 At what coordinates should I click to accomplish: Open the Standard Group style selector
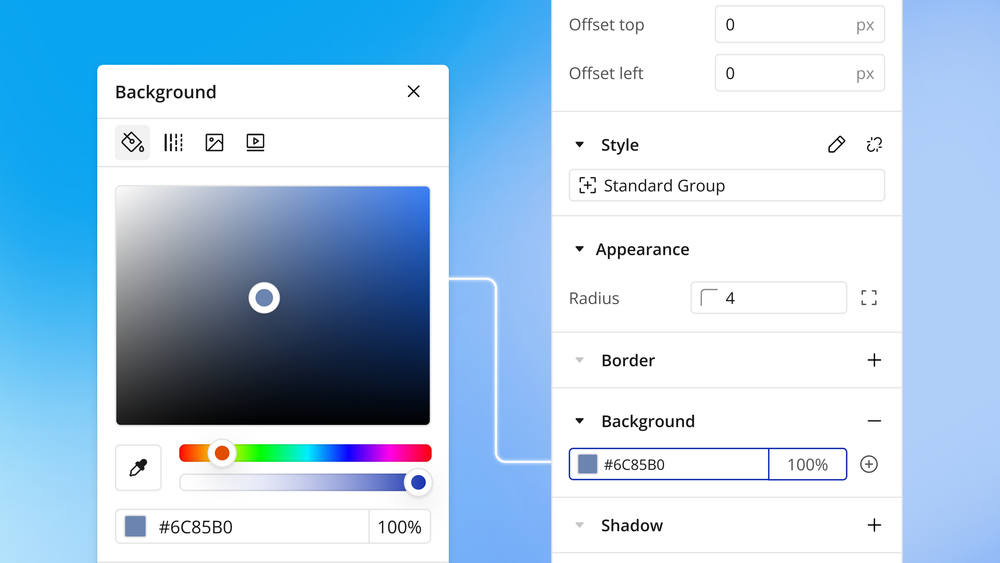point(727,186)
